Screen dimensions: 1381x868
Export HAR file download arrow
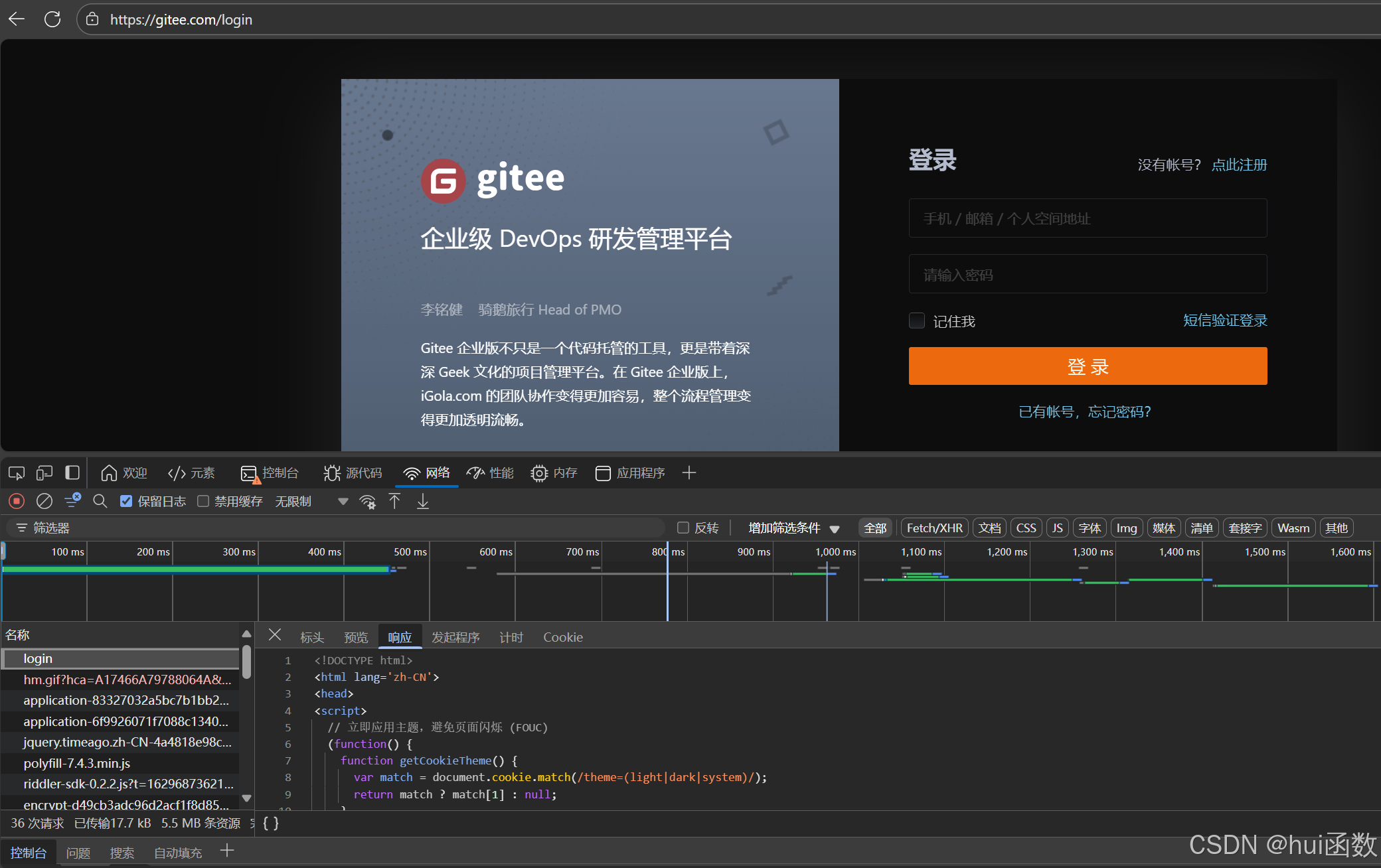(x=423, y=501)
